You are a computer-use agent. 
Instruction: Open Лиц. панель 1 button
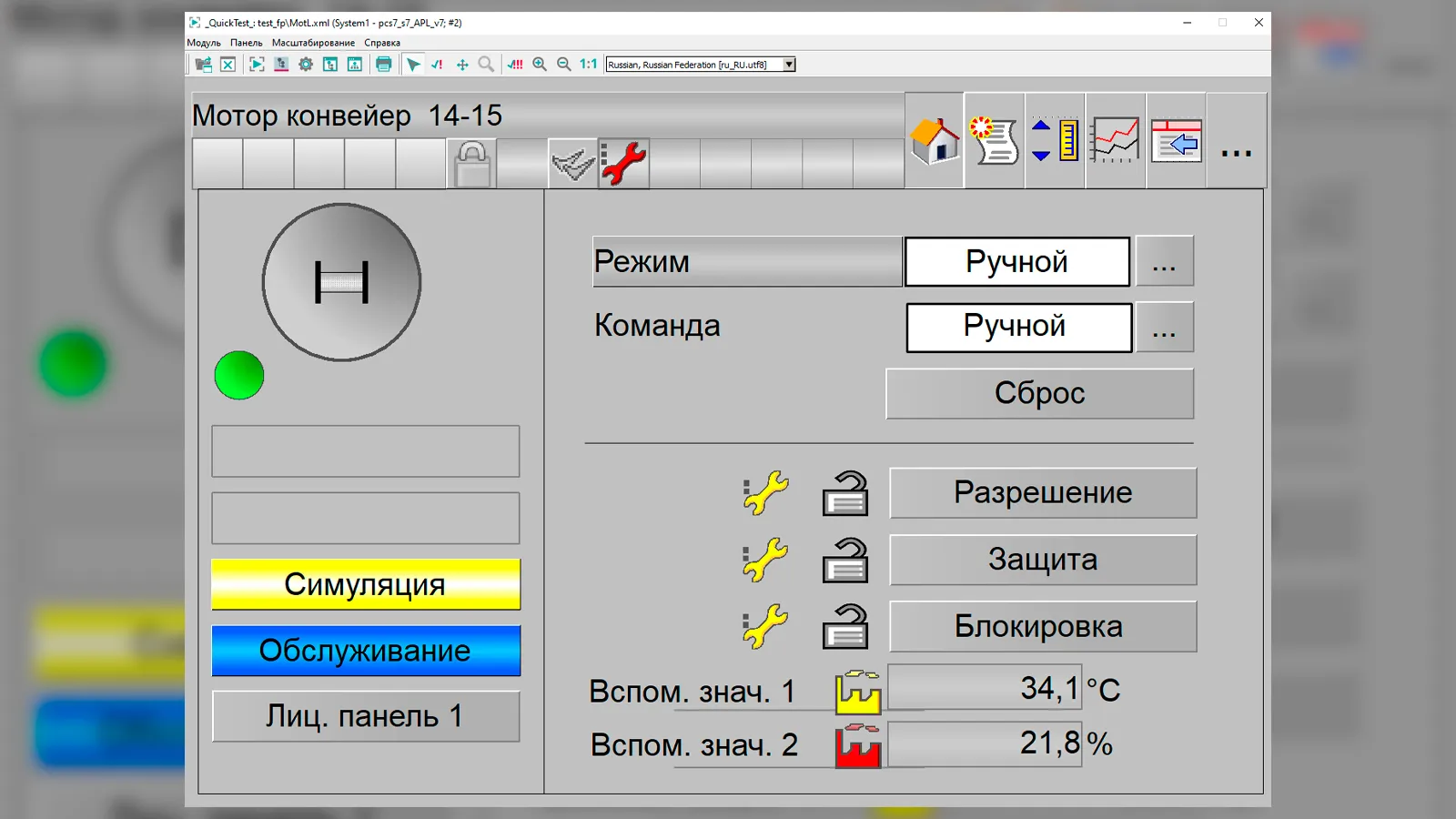(366, 716)
